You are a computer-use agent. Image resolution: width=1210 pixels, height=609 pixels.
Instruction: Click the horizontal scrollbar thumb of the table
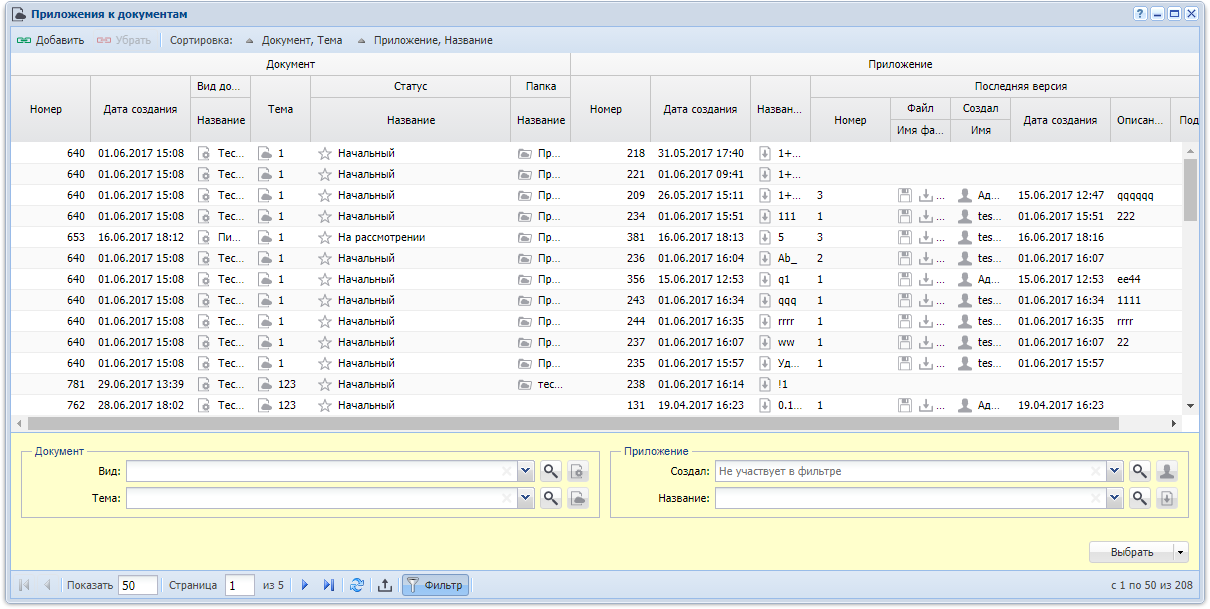click(x=573, y=423)
